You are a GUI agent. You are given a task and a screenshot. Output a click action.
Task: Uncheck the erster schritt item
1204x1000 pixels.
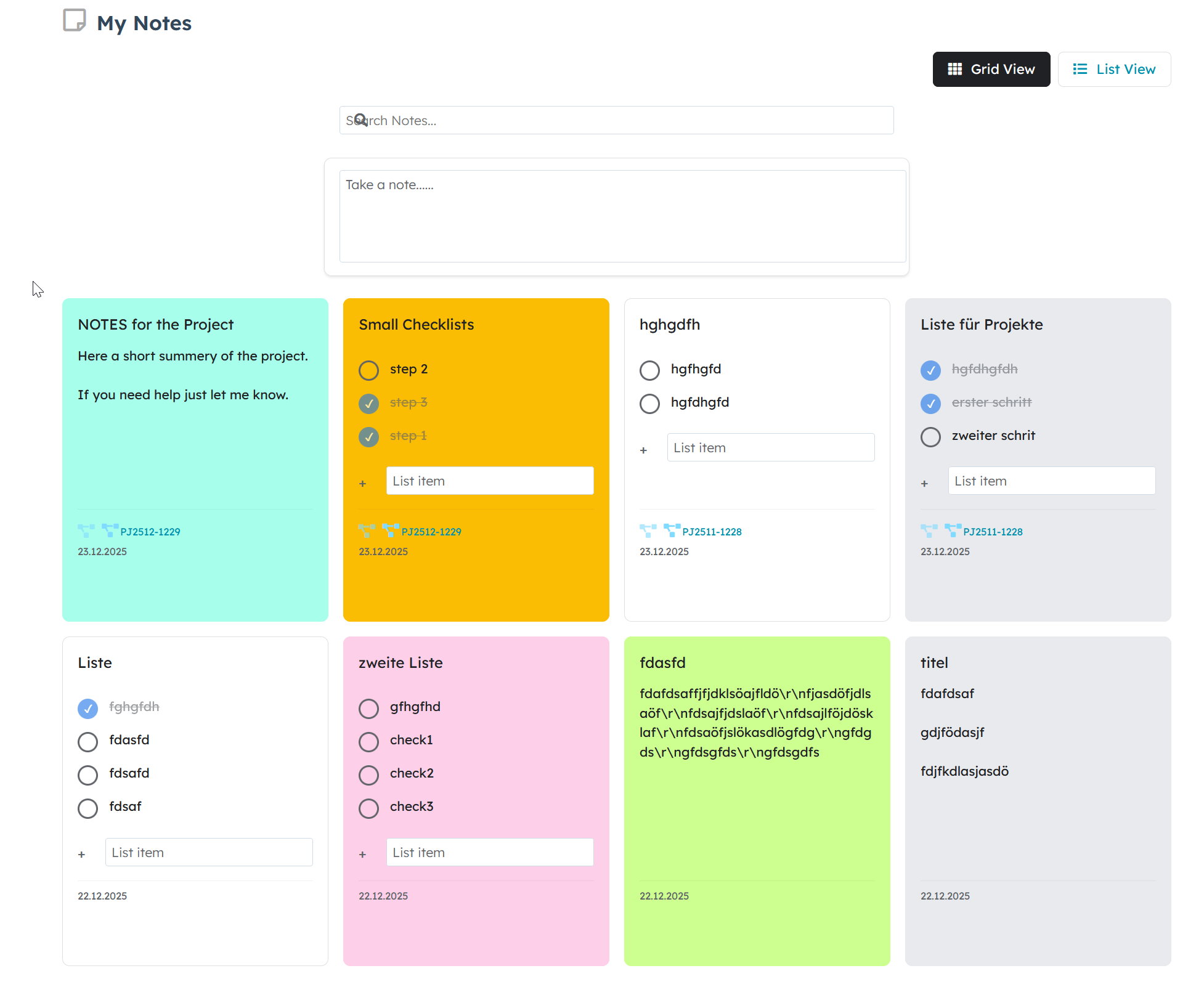point(930,404)
